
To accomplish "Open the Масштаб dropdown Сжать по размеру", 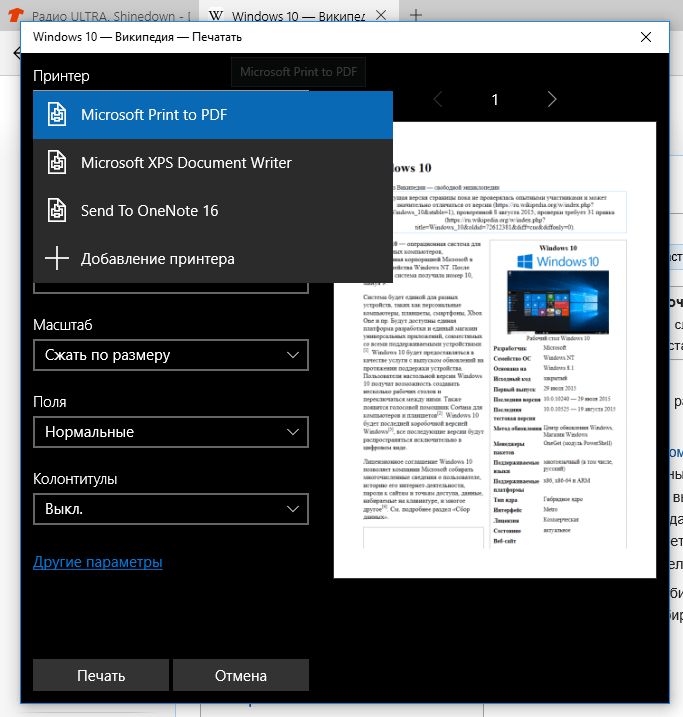I will coord(171,355).
